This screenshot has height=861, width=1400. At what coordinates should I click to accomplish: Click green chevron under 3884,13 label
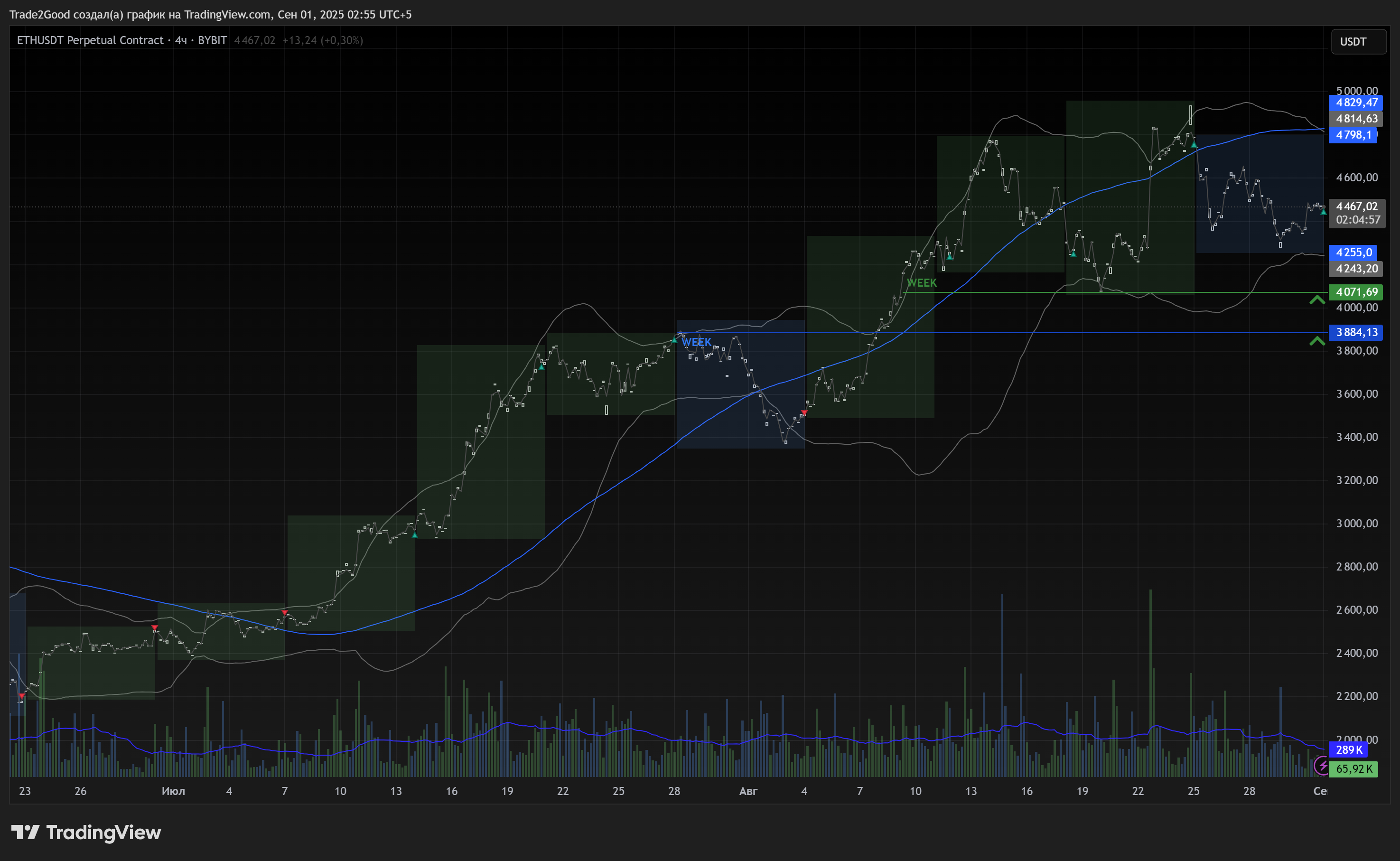tap(1317, 341)
